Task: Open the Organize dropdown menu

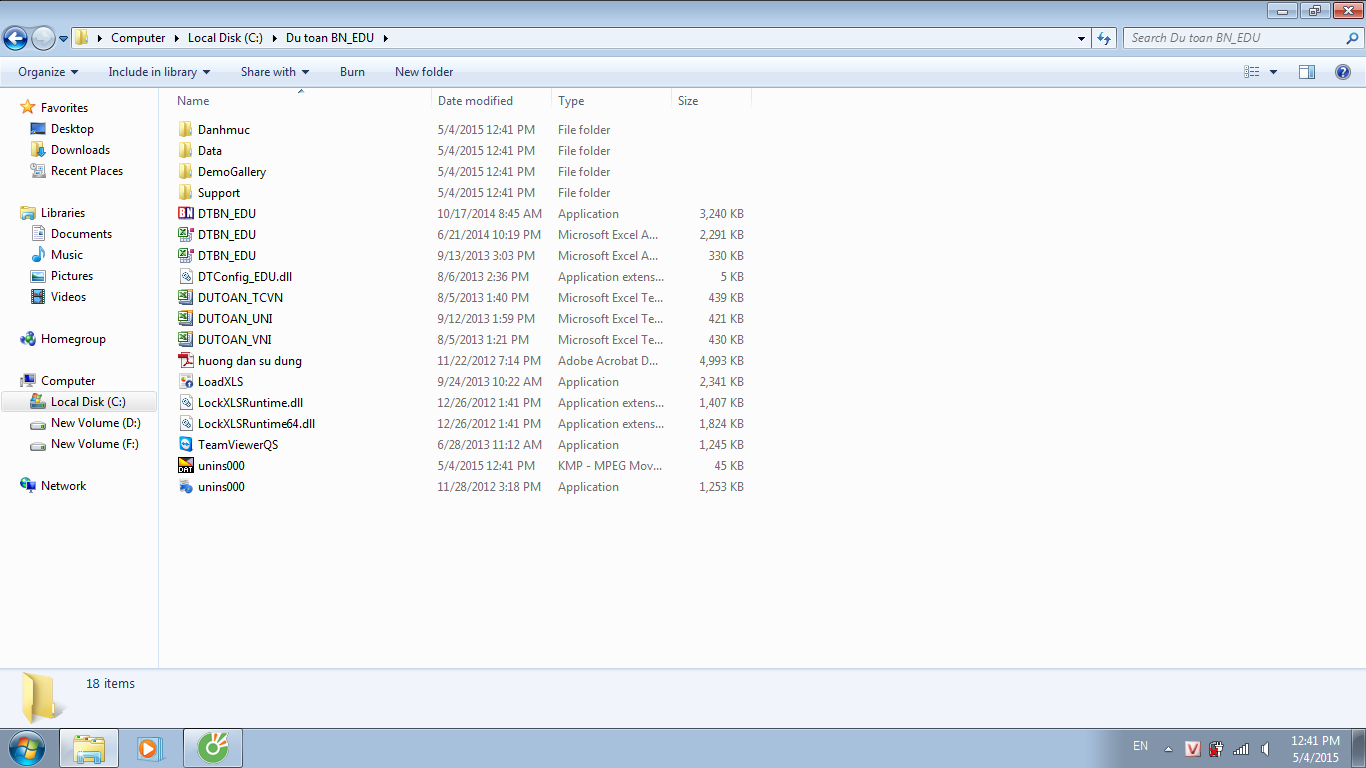Action: 48,72
